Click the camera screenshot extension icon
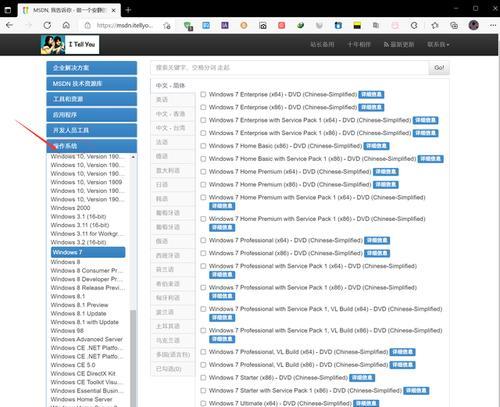Image resolution: width=500 pixels, height=407 pixels. pyautogui.click(x=263, y=25)
